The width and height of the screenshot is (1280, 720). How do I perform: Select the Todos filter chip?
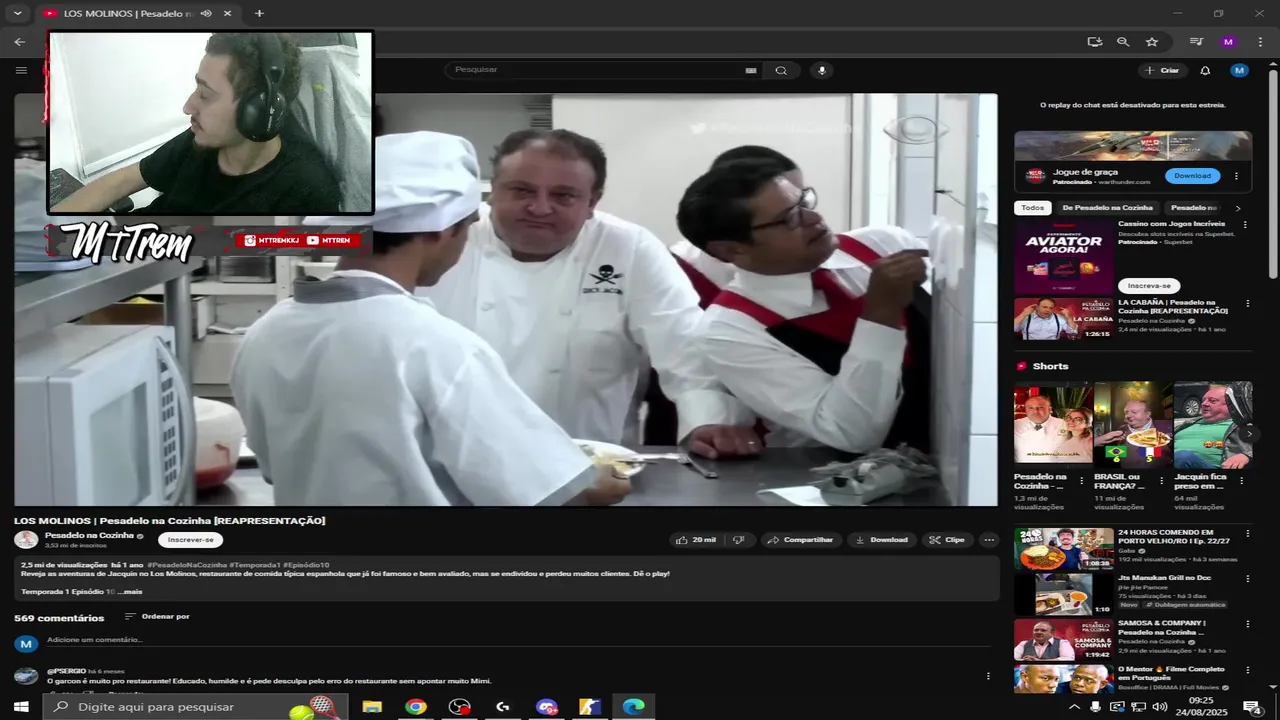point(1033,208)
